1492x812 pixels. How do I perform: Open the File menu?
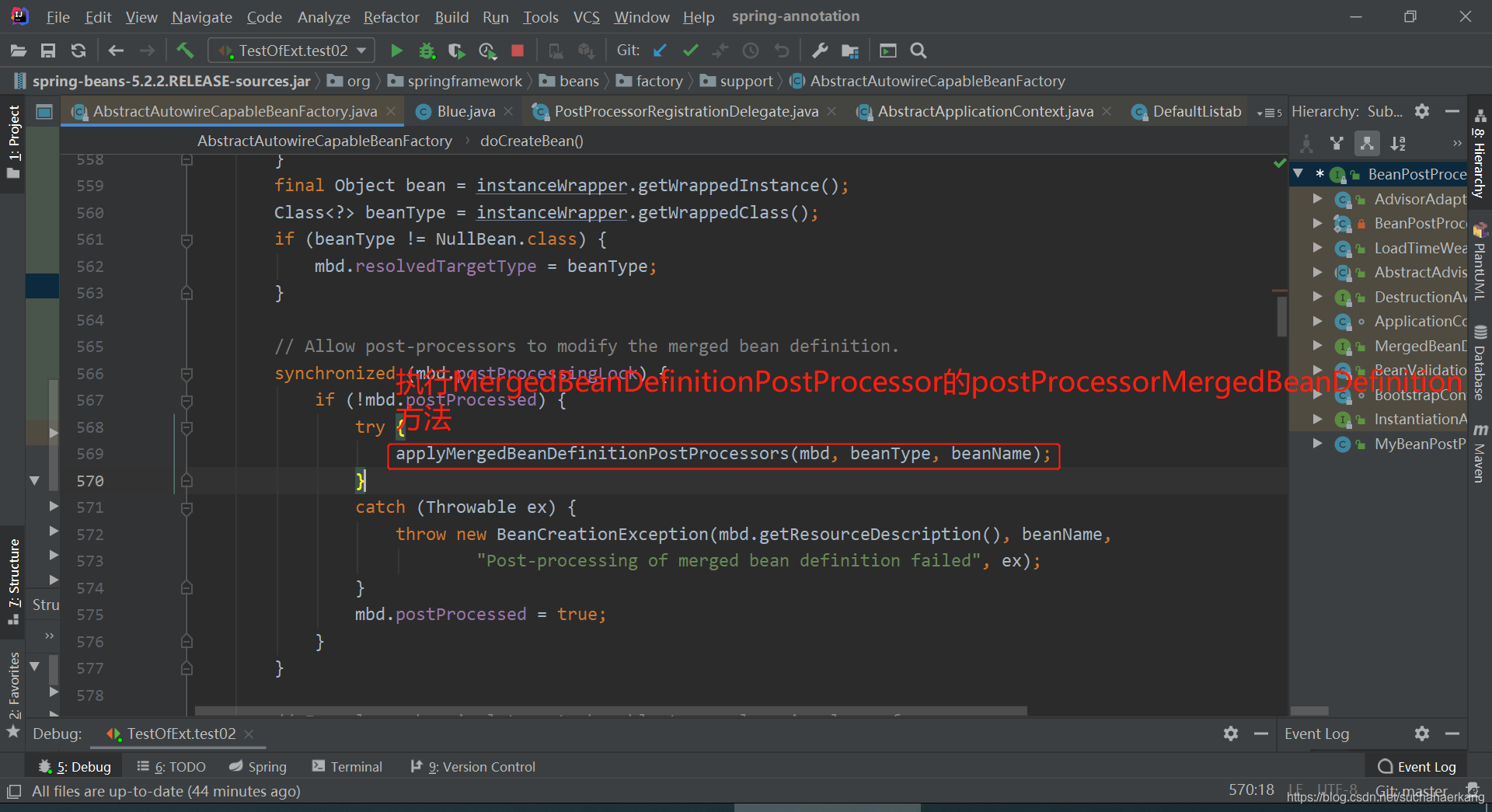click(x=58, y=16)
